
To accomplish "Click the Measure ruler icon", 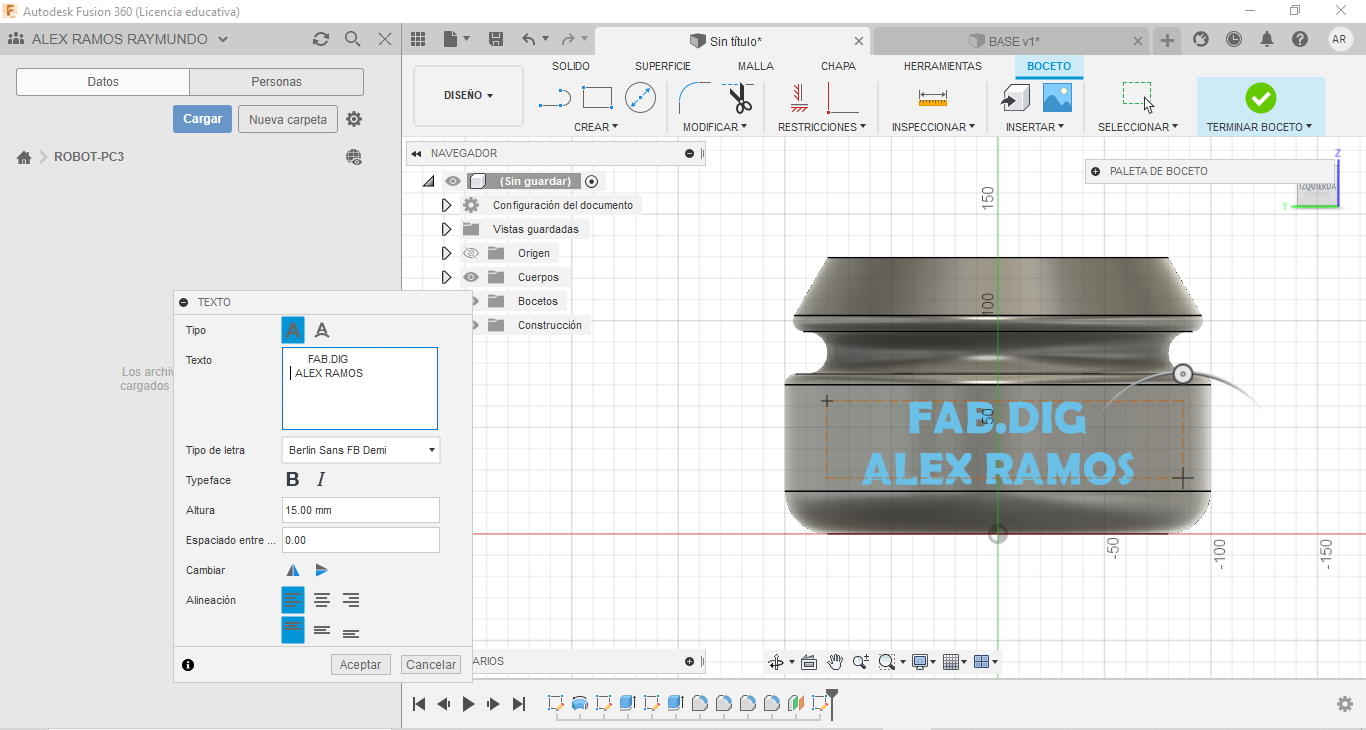I will tap(932, 98).
